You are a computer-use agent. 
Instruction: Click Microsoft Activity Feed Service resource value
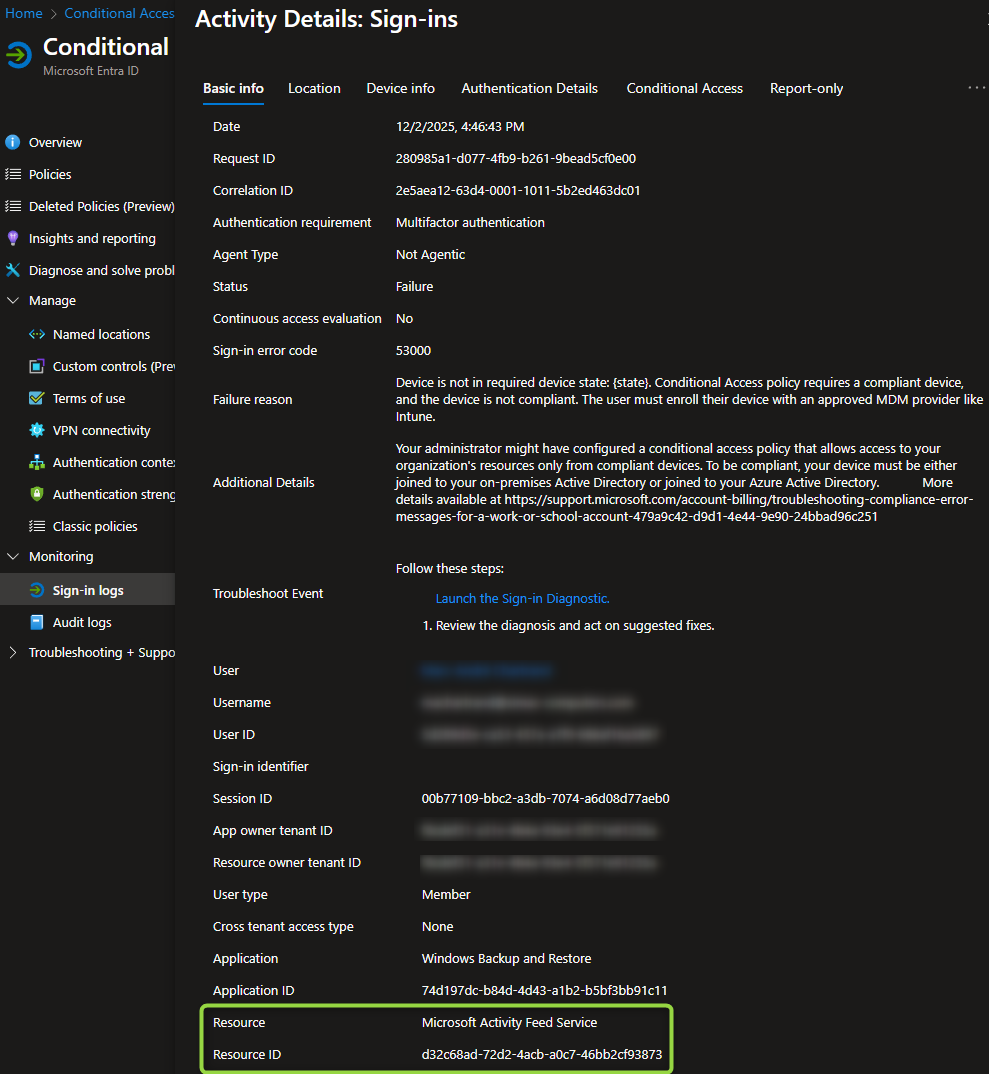(x=510, y=1022)
